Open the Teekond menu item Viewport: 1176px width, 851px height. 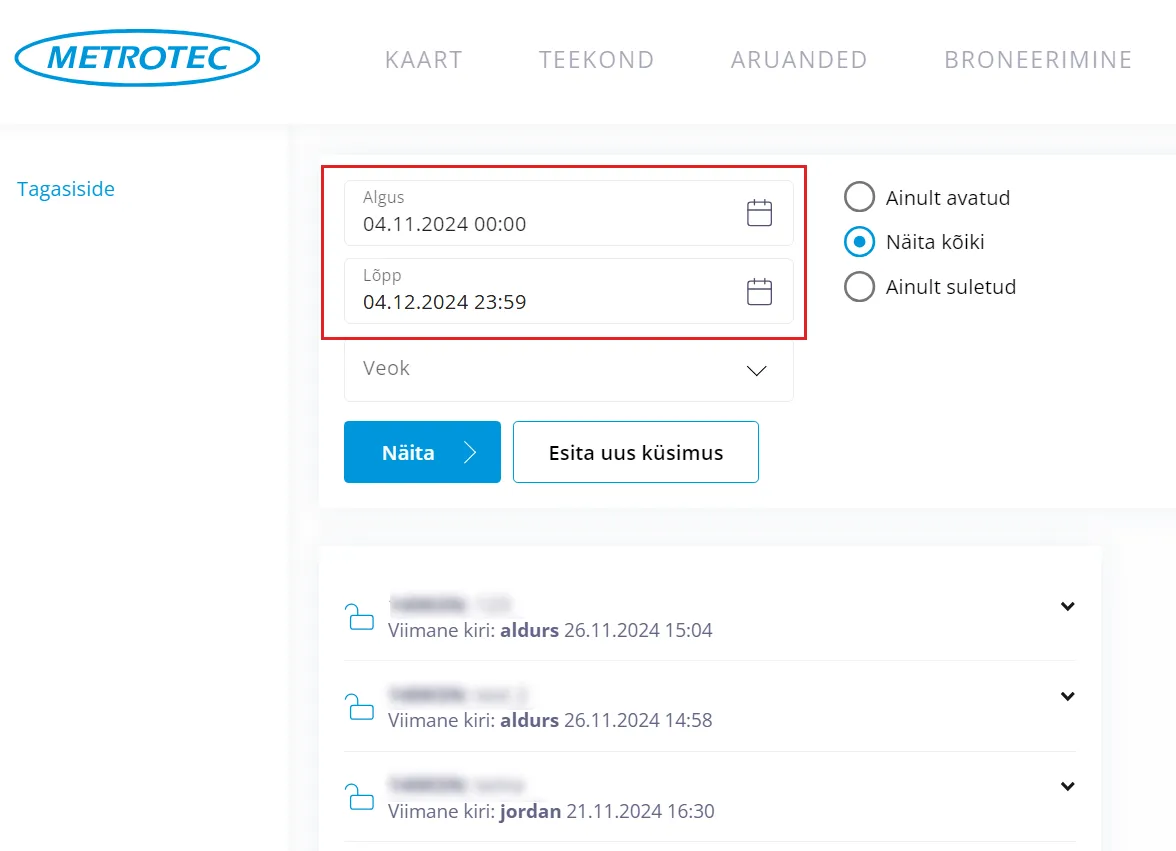[x=596, y=60]
